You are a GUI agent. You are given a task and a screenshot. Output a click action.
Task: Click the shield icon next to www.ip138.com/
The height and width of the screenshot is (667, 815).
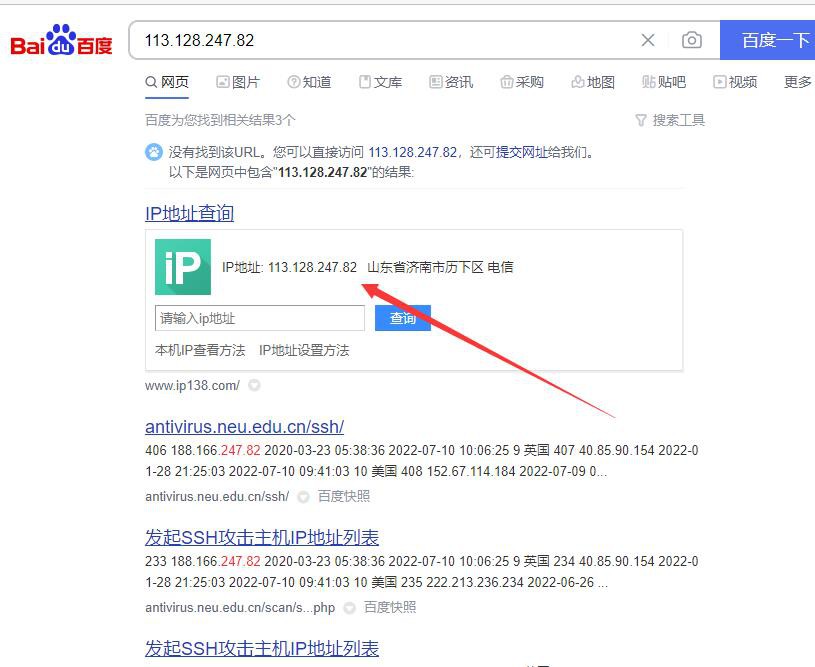254,385
